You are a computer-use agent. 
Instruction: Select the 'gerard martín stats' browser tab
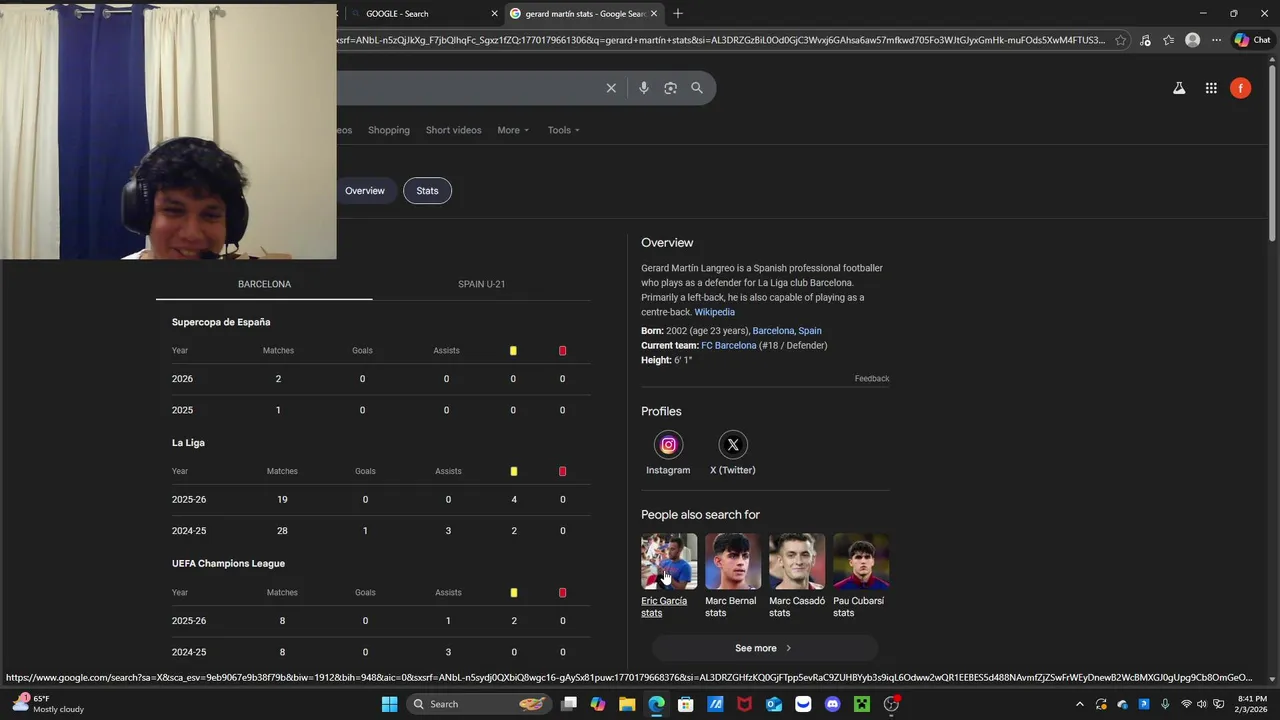pyautogui.click(x=583, y=14)
